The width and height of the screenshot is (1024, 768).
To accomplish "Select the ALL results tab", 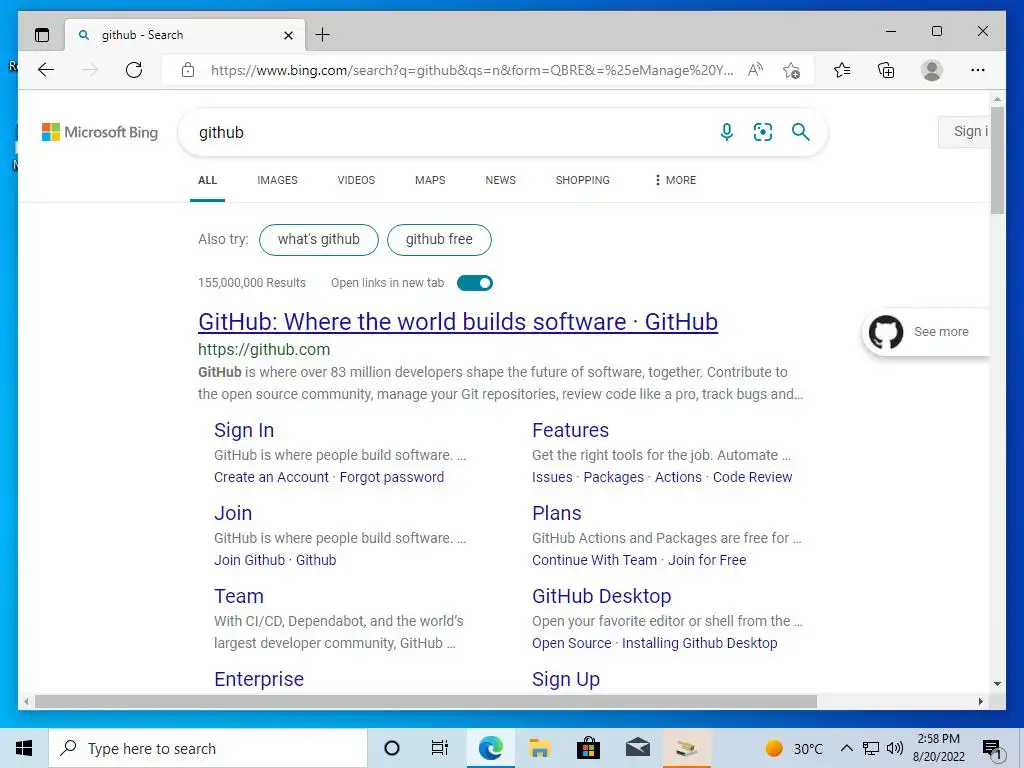I will click(x=207, y=180).
